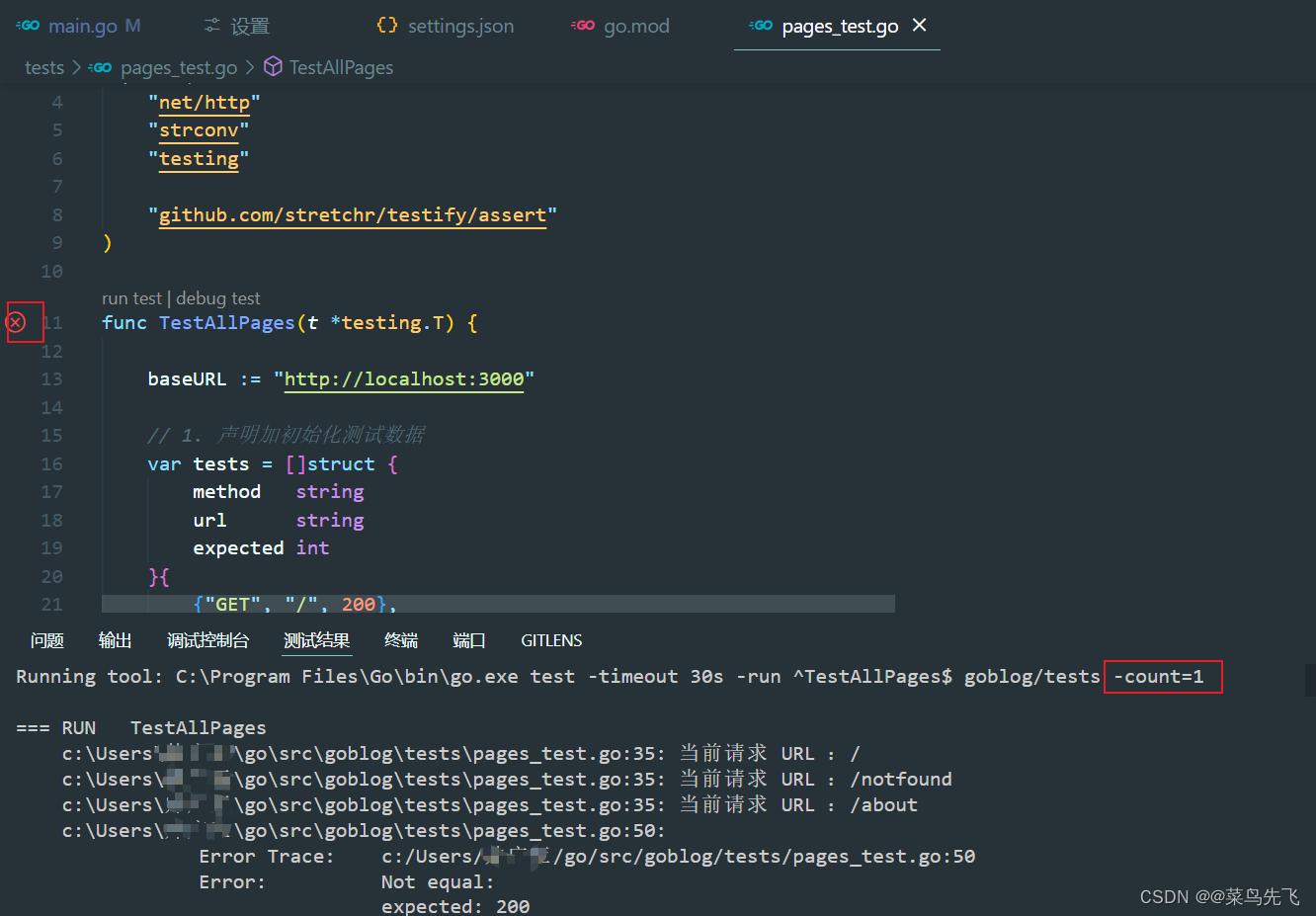Click line number 13 in gutter
The width and height of the screenshot is (1316, 916).
pyautogui.click(x=51, y=379)
